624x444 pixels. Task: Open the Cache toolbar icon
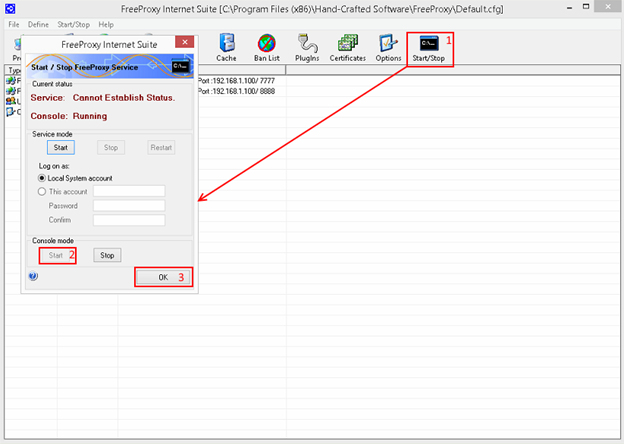click(226, 47)
